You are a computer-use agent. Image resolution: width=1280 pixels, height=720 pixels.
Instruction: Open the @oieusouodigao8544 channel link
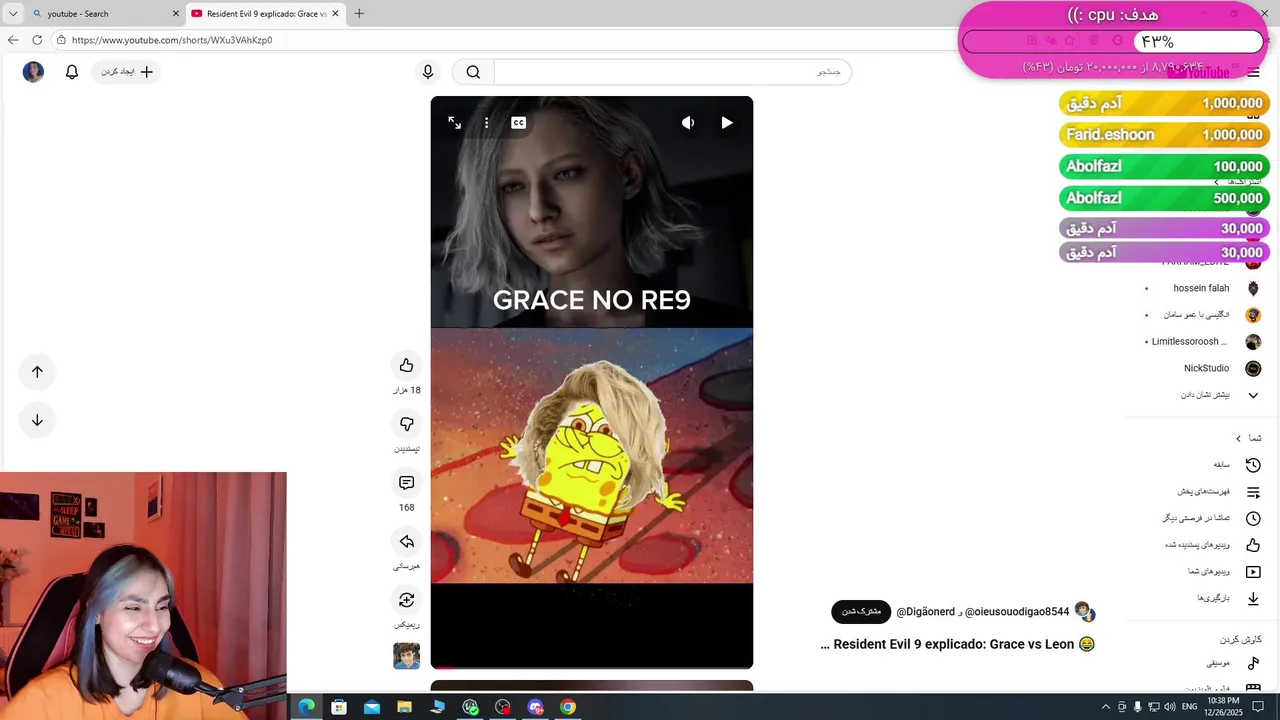(1017, 611)
